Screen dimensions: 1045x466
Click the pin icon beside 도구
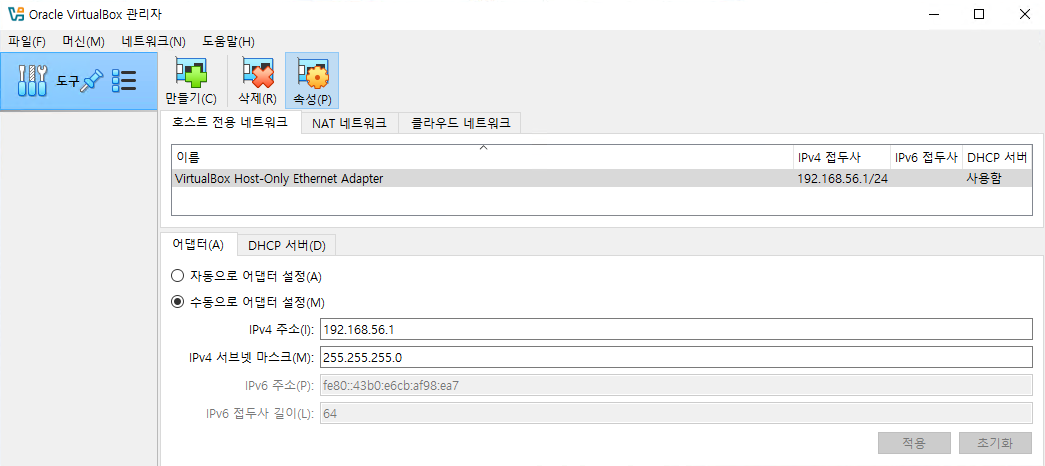(92, 81)
